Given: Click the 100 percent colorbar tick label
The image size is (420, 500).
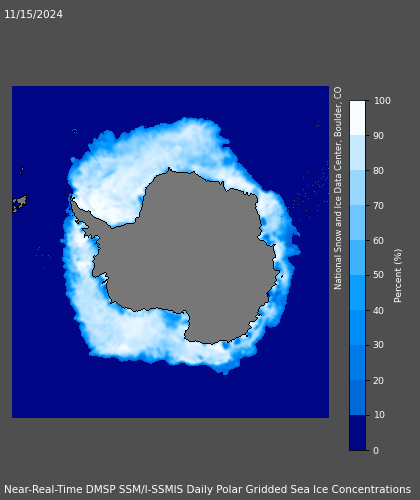Looking at the screenshot, I should pyautogui.click(x=382, y=101).
